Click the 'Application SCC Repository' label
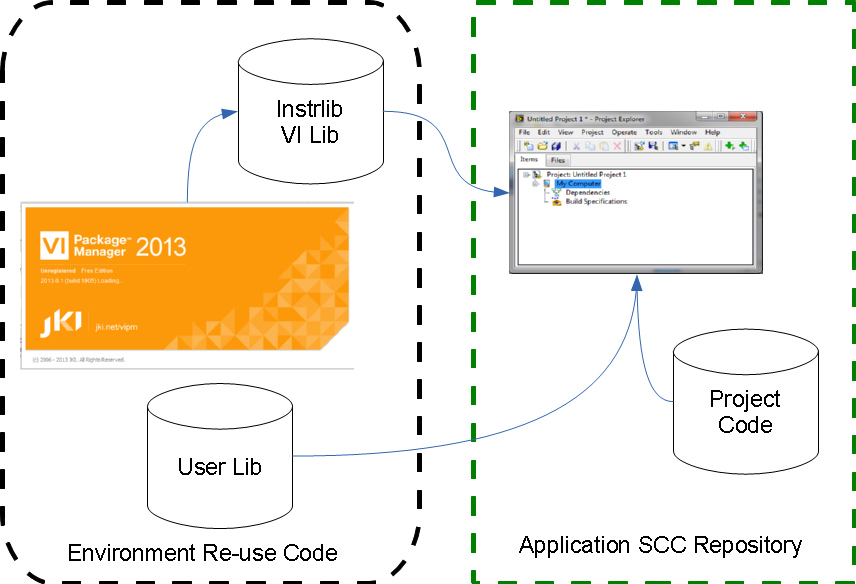Image resolution: width=856 pixels, height=584 pixels. 661,545
